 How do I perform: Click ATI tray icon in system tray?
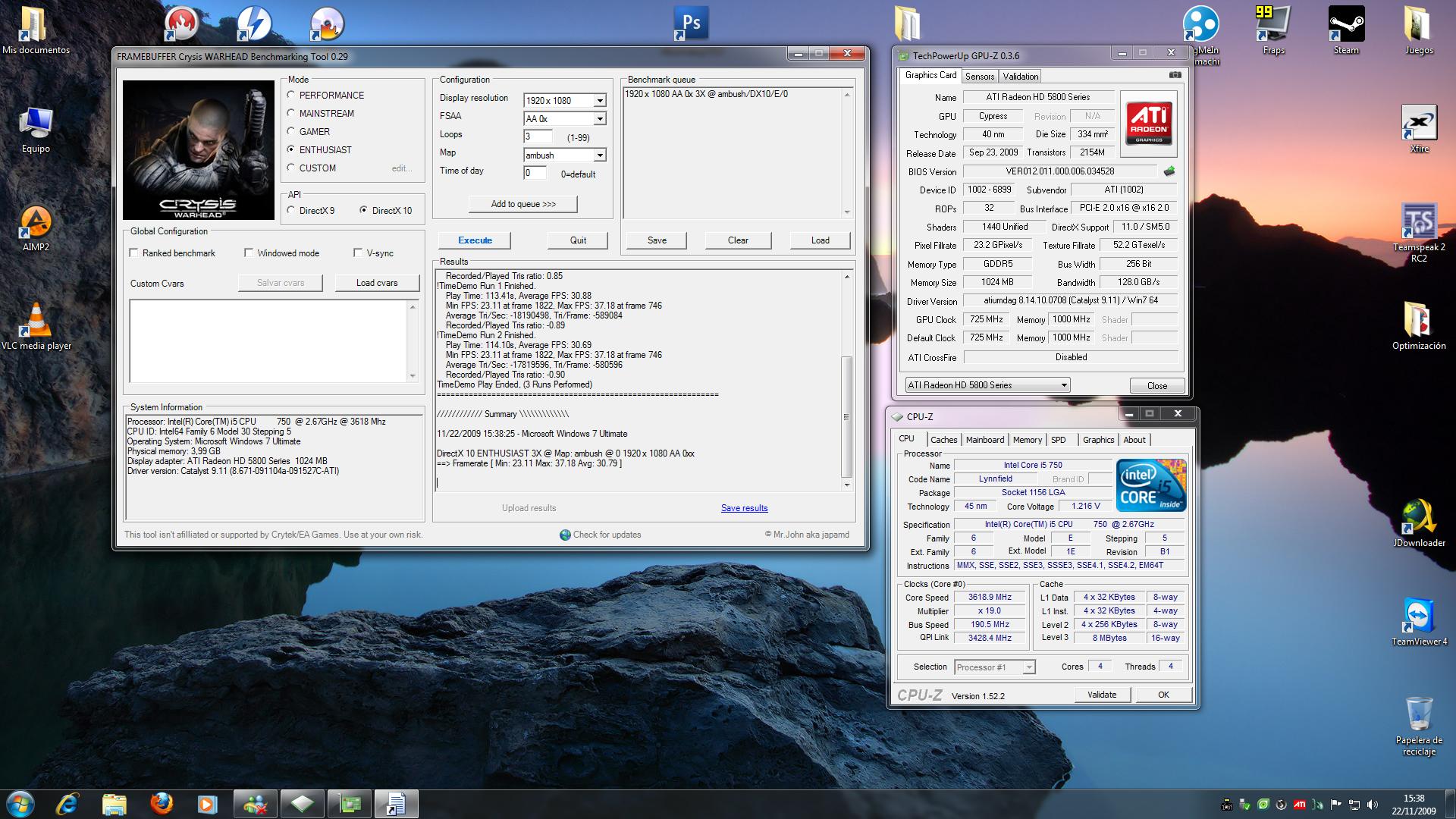point(1299,805)
